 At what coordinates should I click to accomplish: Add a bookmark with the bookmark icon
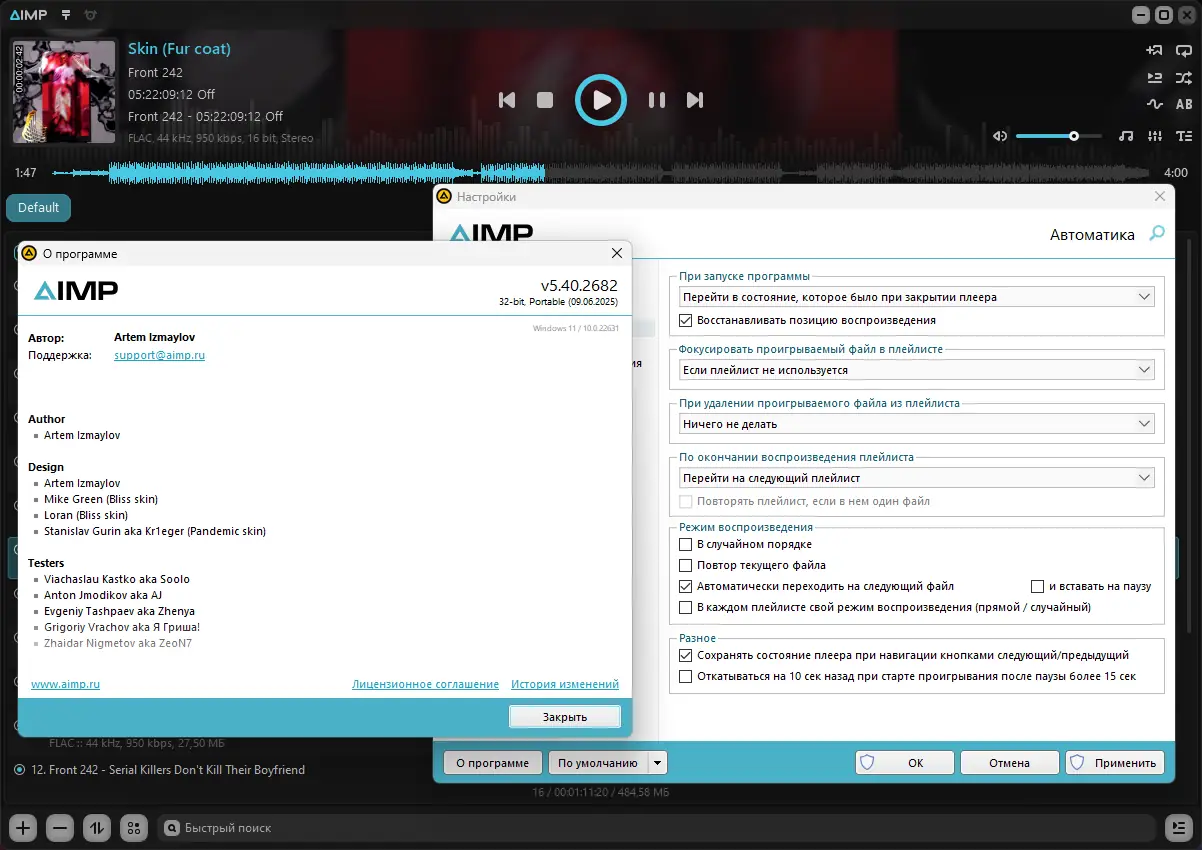click(1154, 51)
